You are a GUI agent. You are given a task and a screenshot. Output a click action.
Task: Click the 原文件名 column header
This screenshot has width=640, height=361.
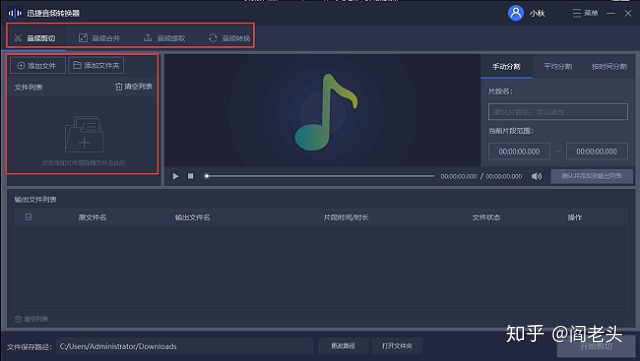point(92,217)
